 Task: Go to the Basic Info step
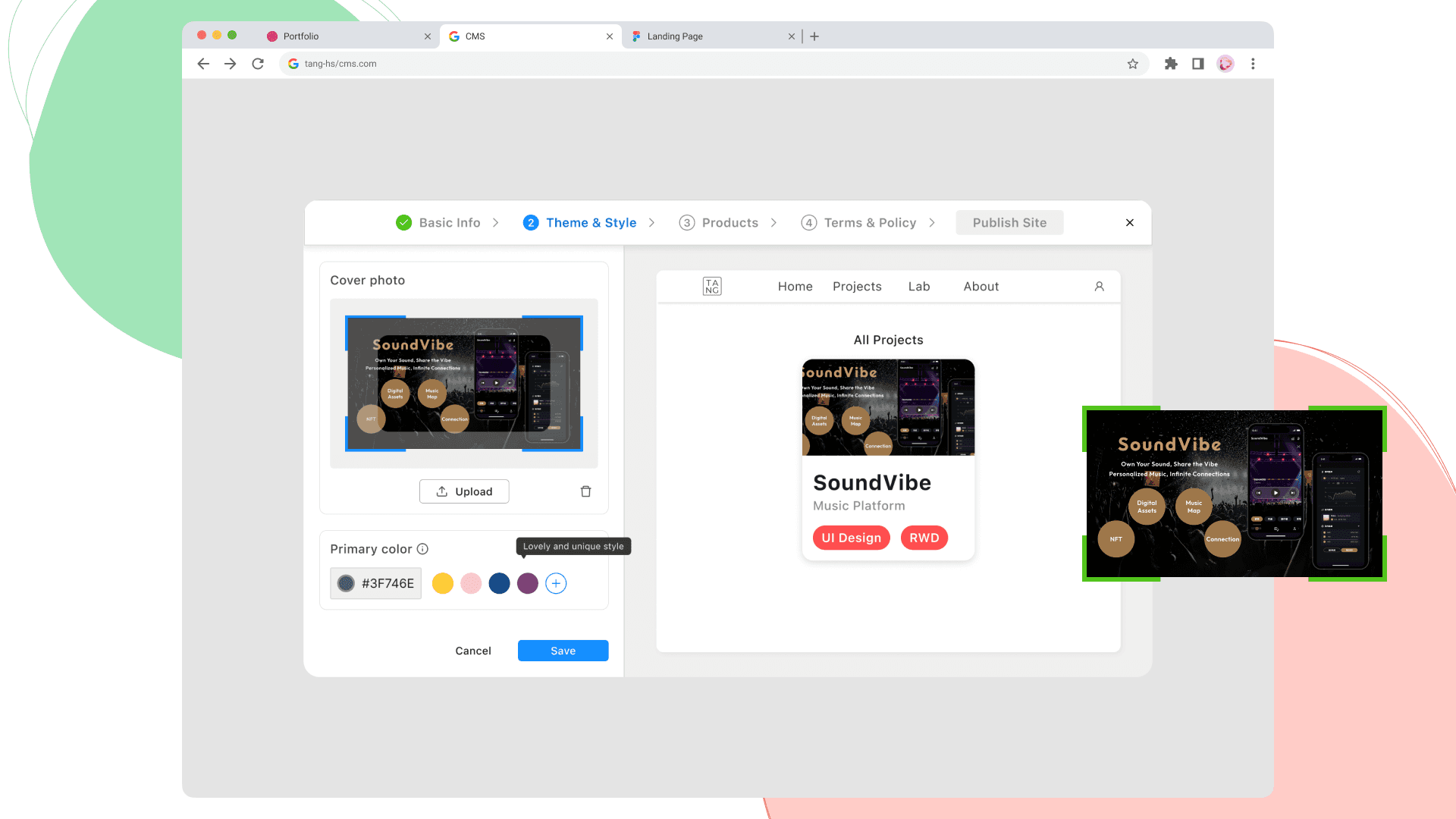[x=449, y=223]
